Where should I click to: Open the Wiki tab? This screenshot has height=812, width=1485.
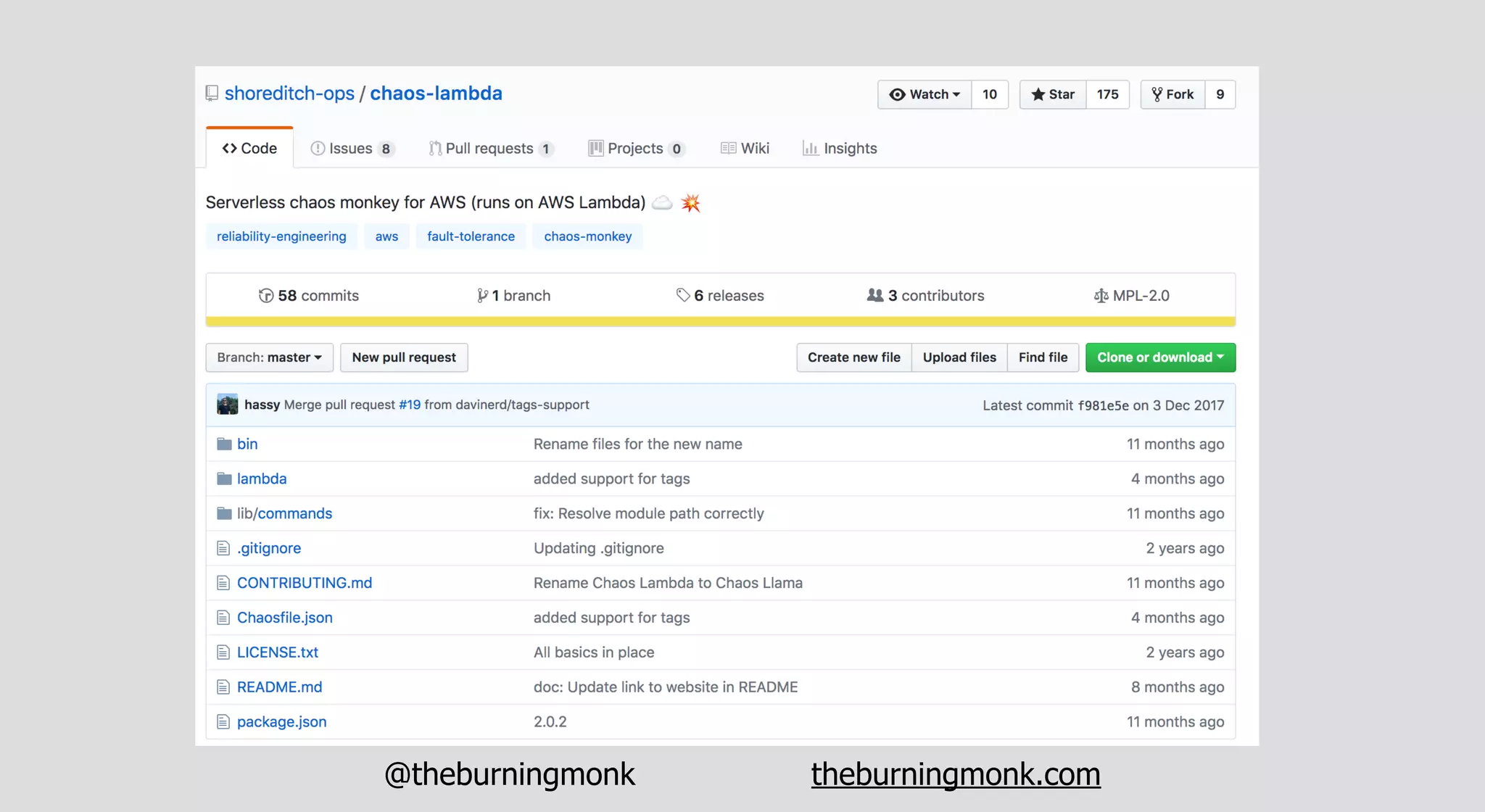click(745, 149)
